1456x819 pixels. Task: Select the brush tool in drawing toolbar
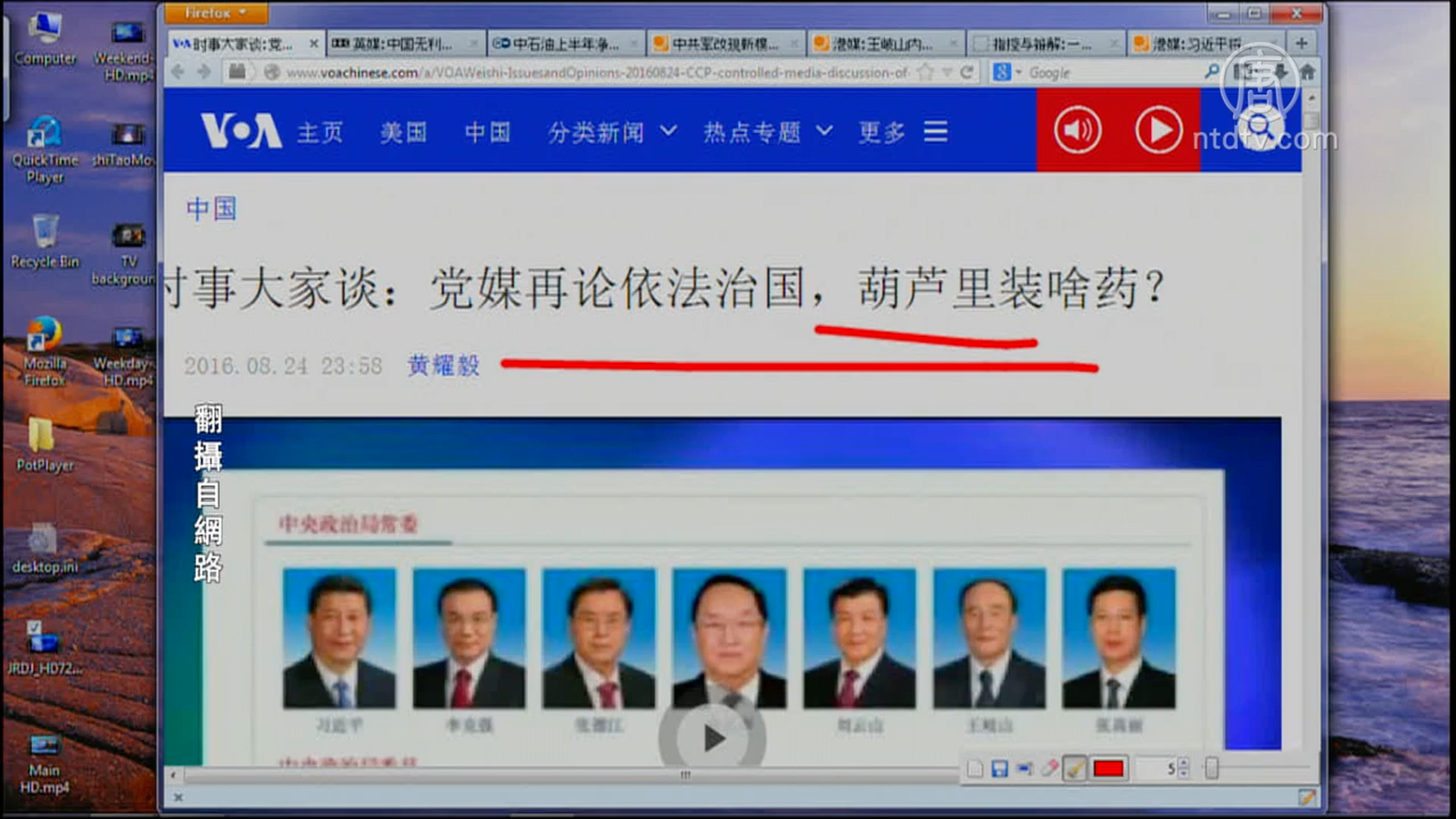1075,769
